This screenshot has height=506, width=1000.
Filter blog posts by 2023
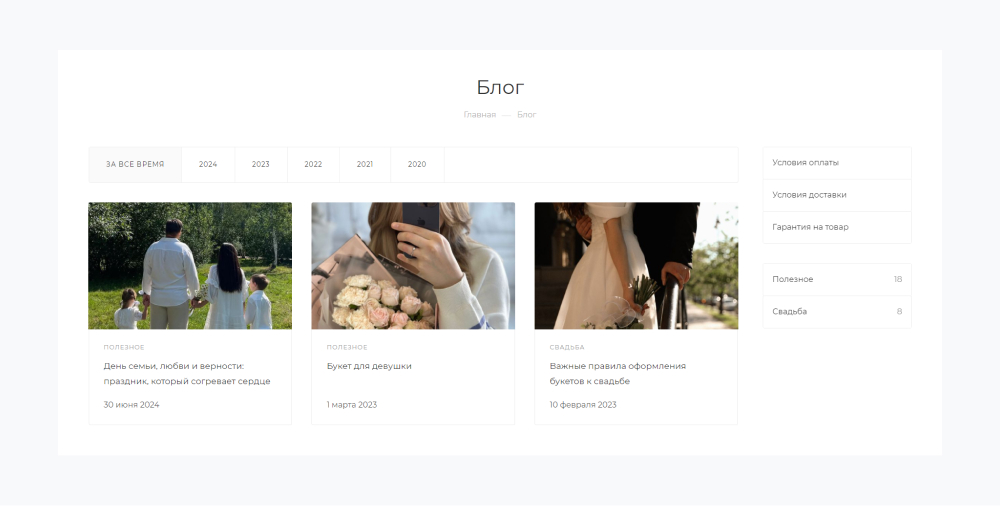point(261,164)
